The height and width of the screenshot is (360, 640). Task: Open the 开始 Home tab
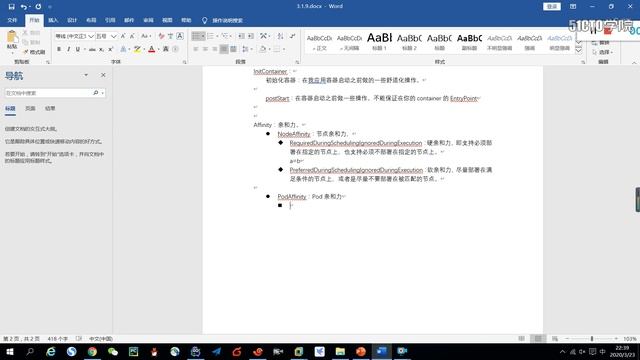pyautogui.click(x=34, y=20)
